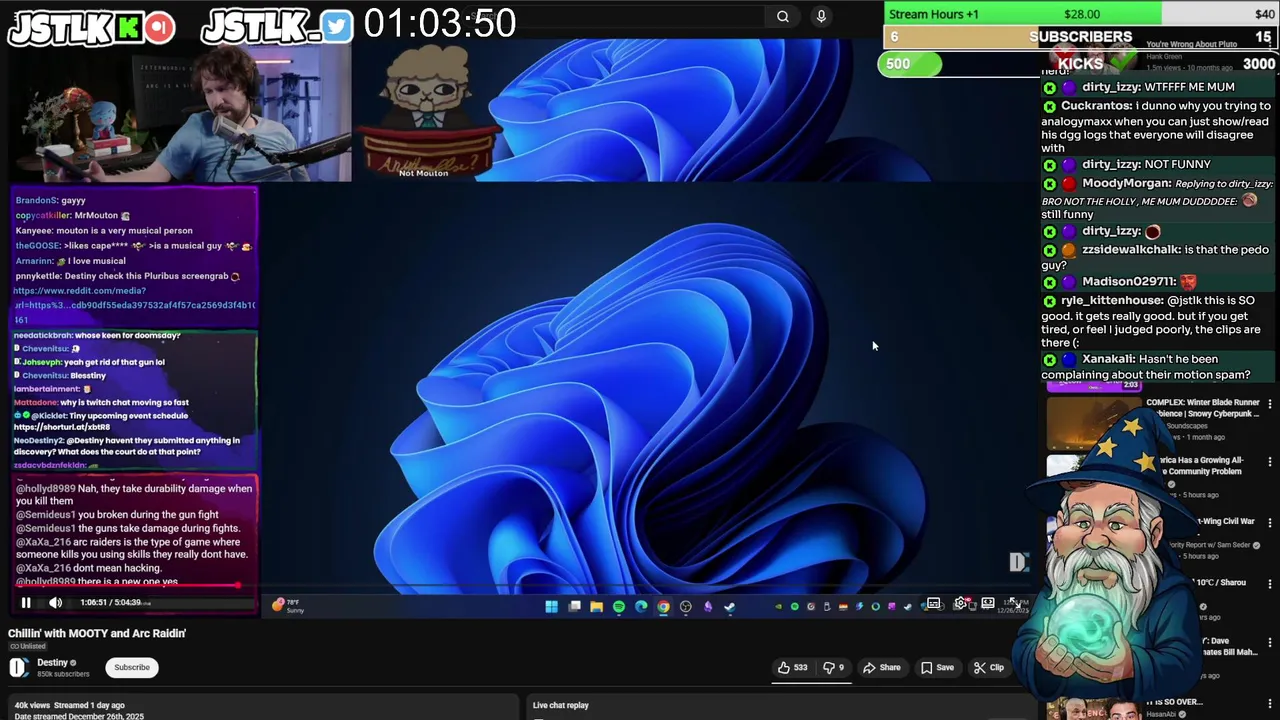The height and width of the screenshot is (720, 1280).
Task: Open the Windows Start button in the video
Action: (x=551, y=606)
